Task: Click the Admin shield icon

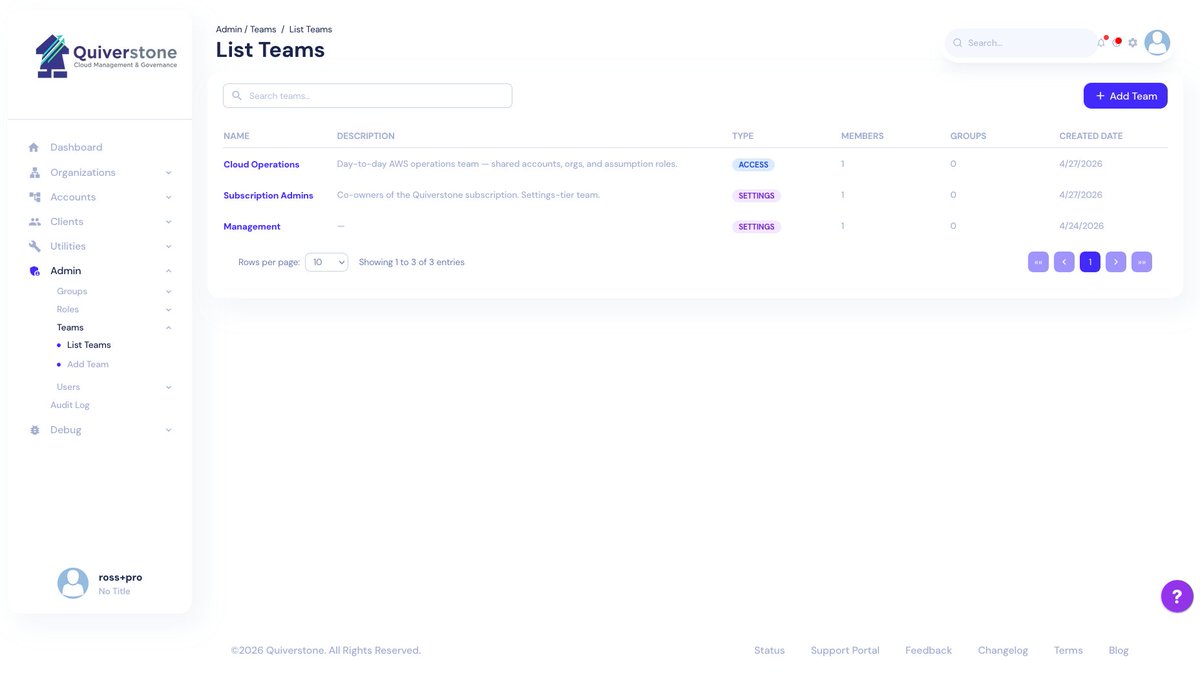Action: pos(34,271)
